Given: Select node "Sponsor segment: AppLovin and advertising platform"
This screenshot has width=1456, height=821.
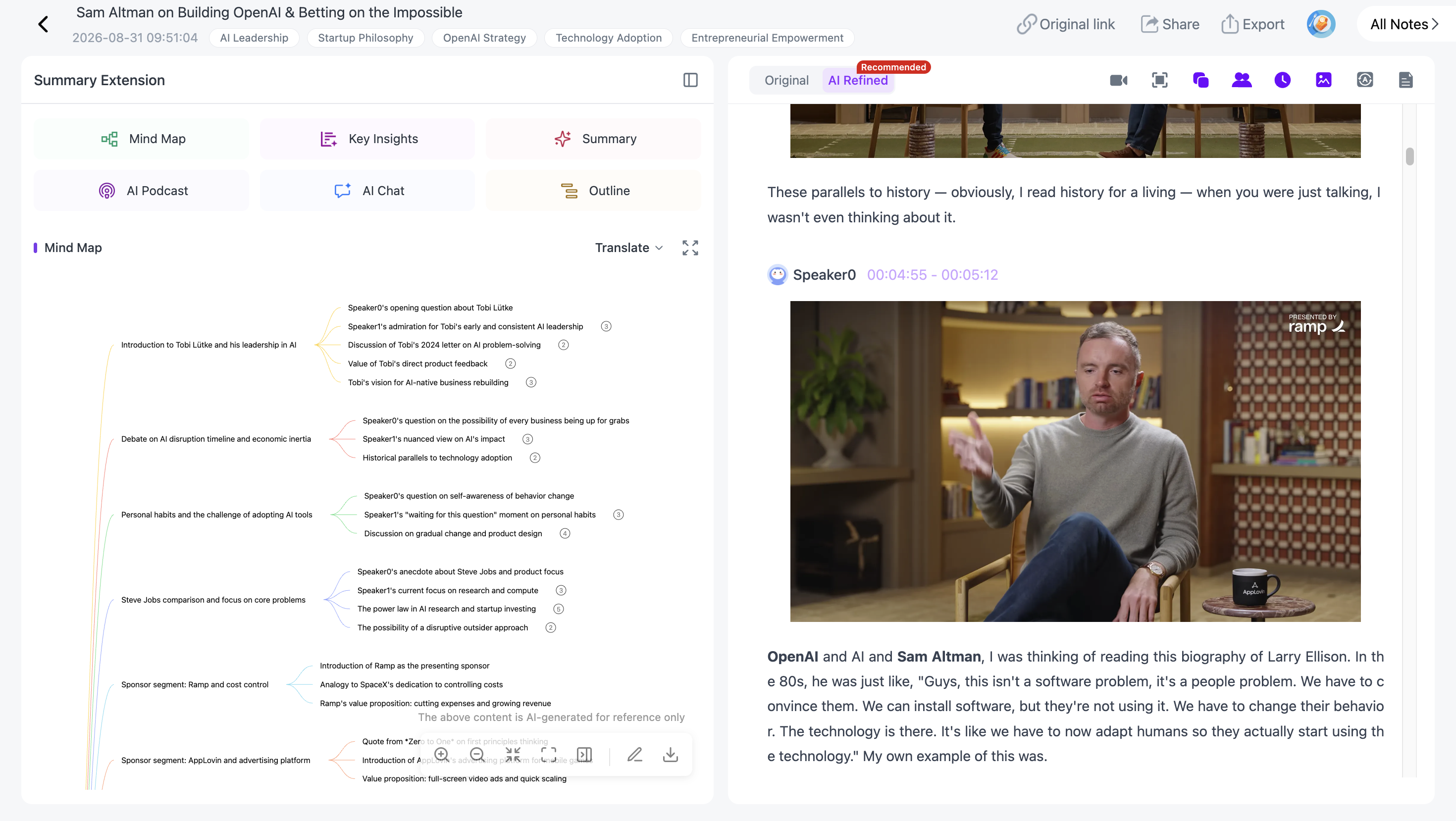Looking at the screenshot, I should [x=215, y=761].
